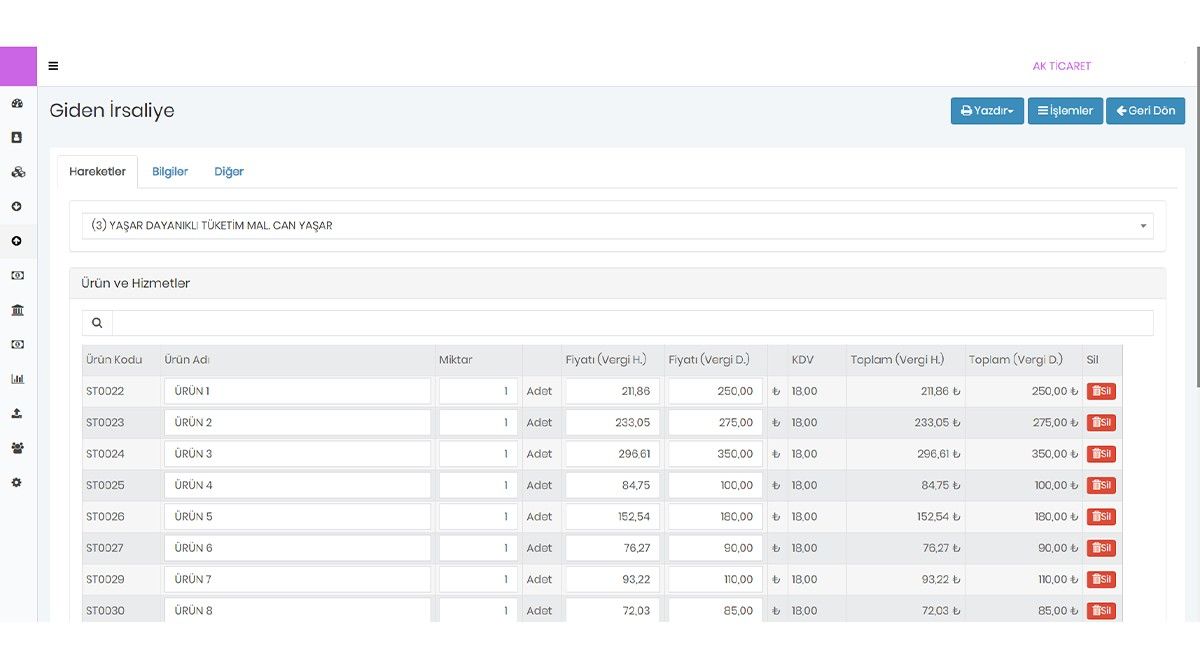Open the users group icon in sidebar

point(17,448)
